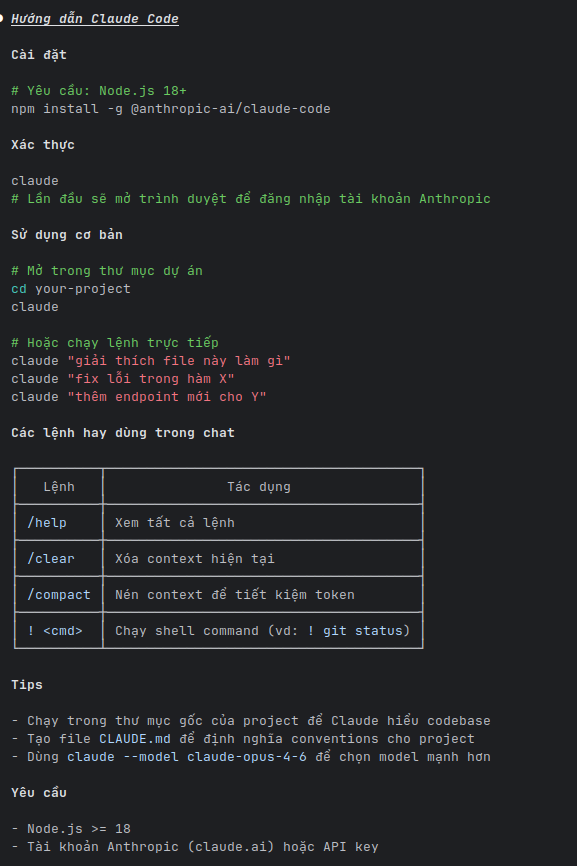Viewport: 577px width, 866px height.
Task: Click the "fix lỗi trong hàm X" command
Action: [123, 379]
